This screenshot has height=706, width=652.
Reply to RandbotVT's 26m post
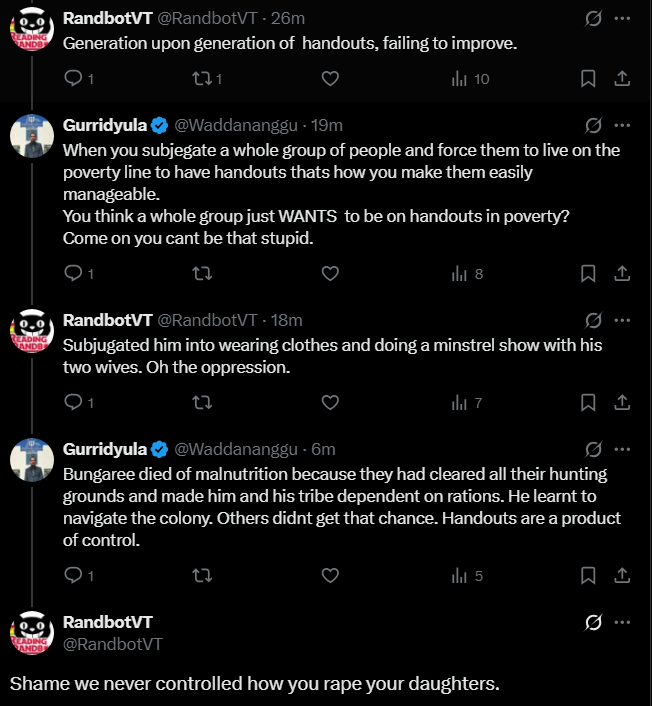pos(73,79)
